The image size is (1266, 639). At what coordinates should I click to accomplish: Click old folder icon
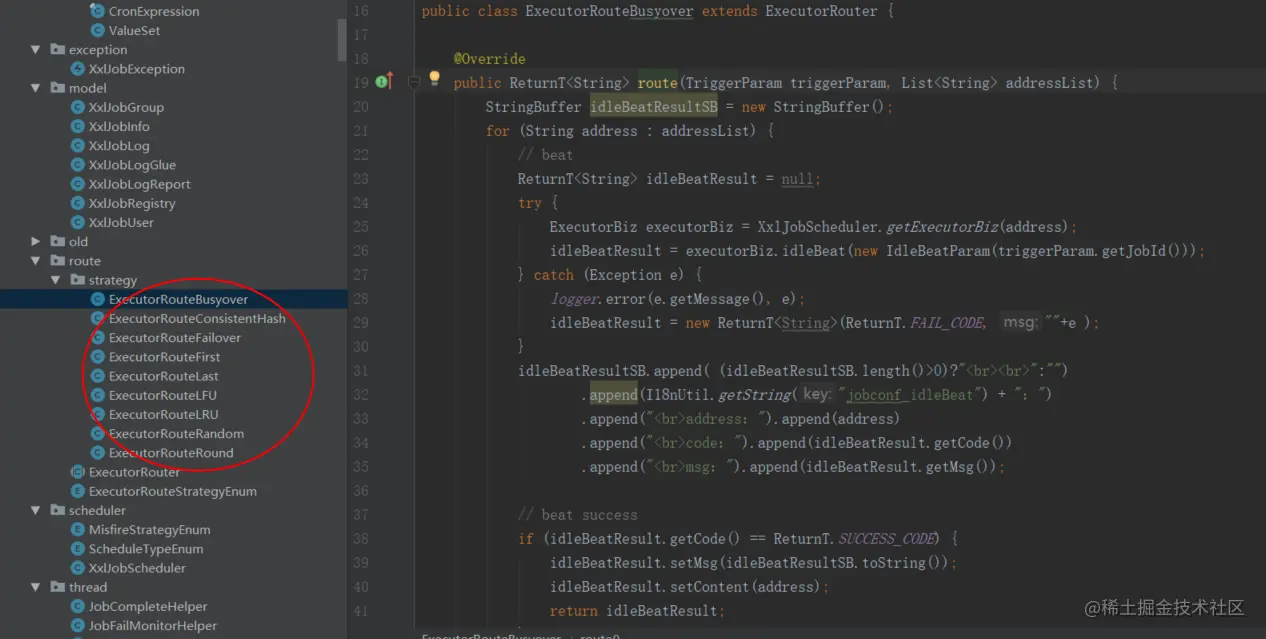(x=57, y=241)
